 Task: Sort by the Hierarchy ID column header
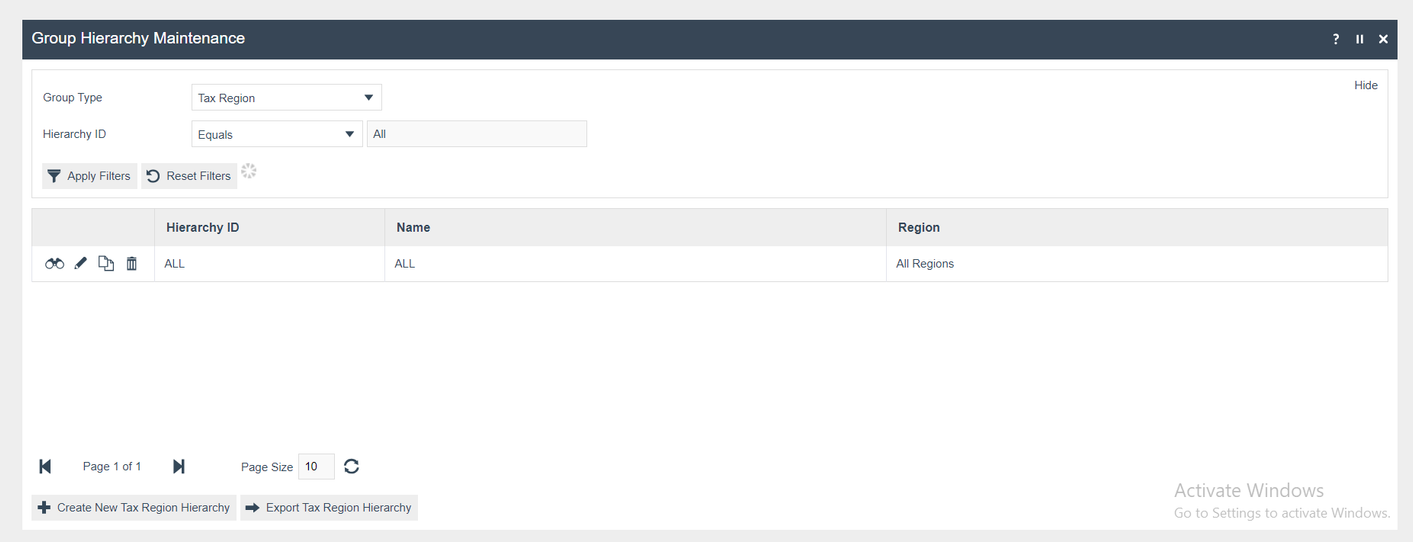click(x=203, y=228)
